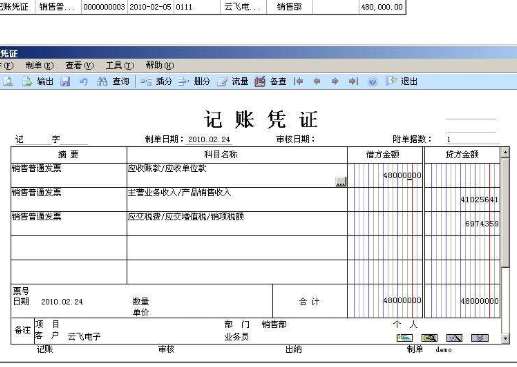Click the 科目名称 column header
This screenshot has width=517, height=367.
[237, 155]
